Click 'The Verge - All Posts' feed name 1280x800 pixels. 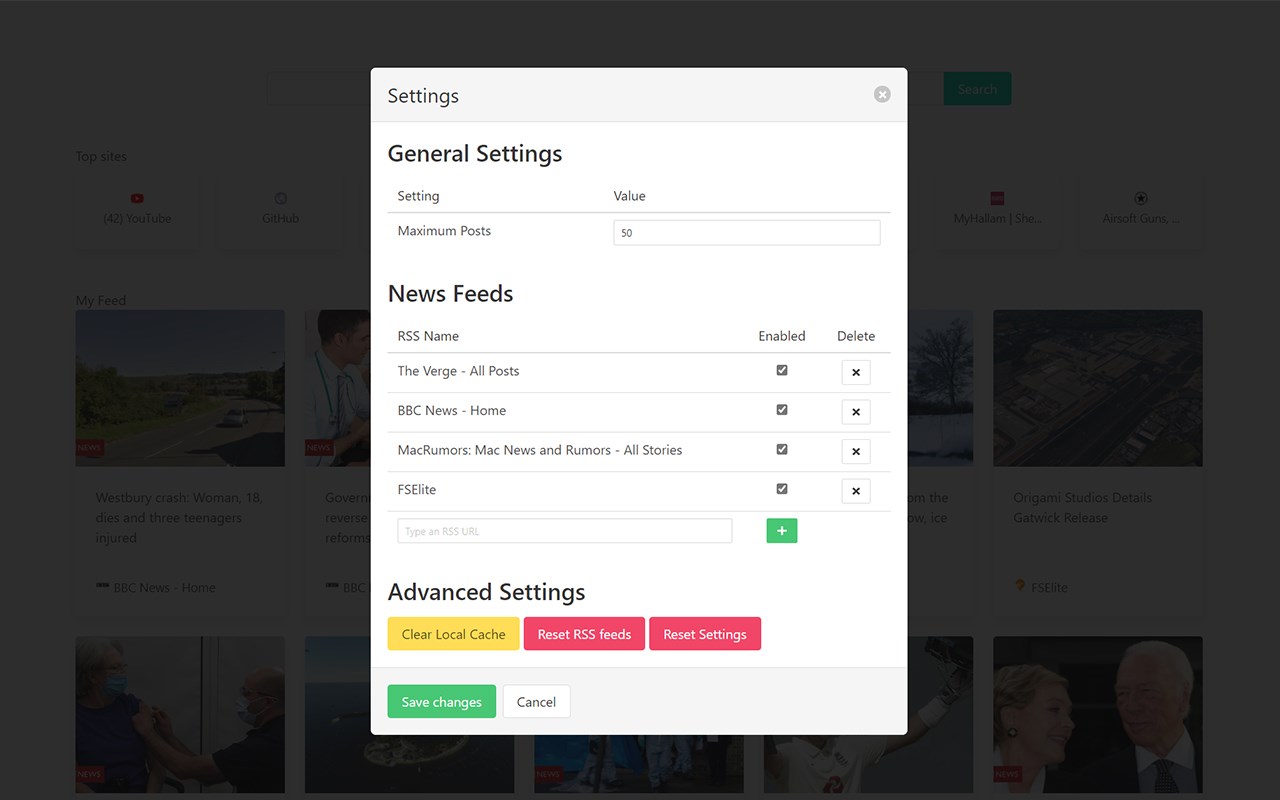pyautogui.click(x=459, y=371)
